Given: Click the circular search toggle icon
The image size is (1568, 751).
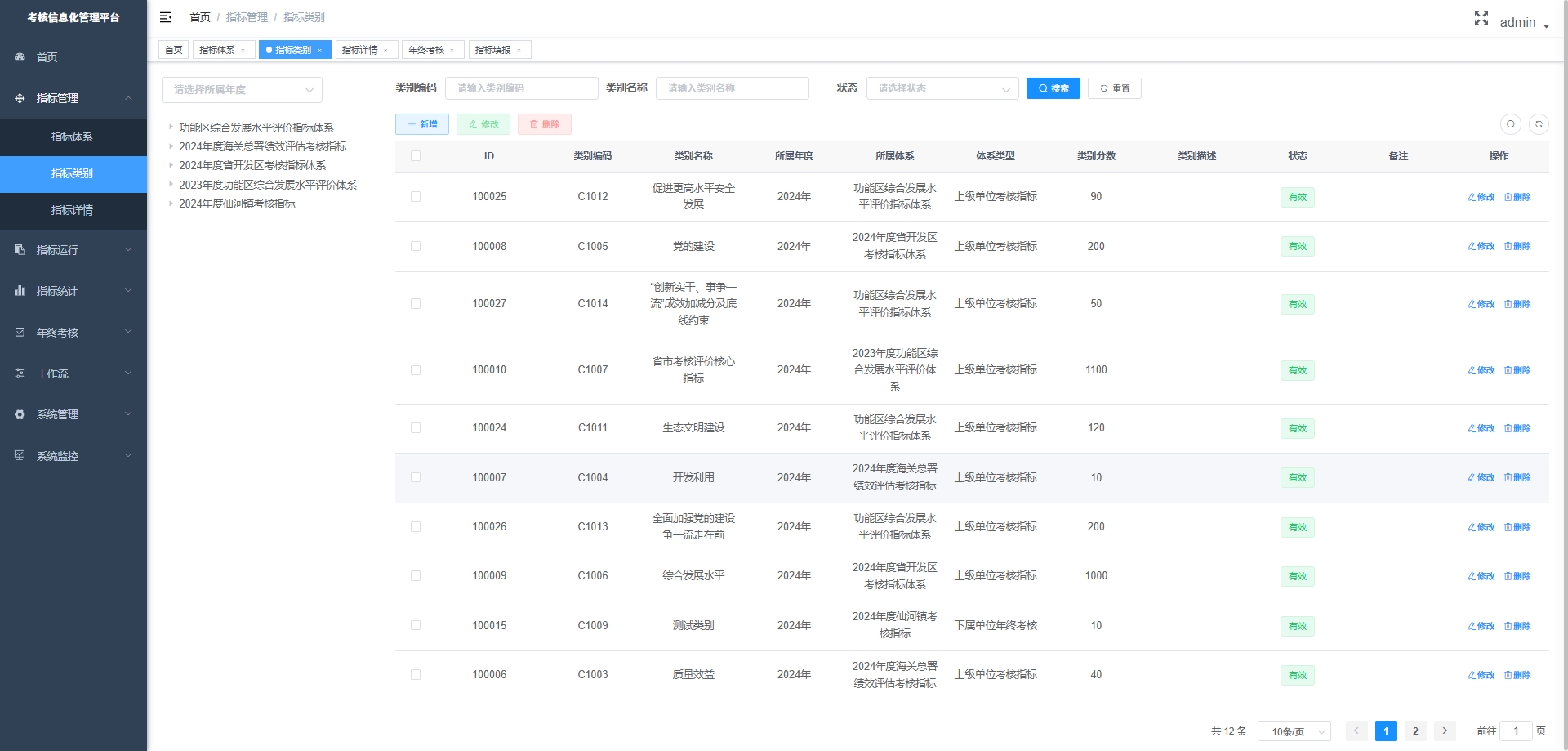Looking at the screenshot, I should click(1510, 124).
